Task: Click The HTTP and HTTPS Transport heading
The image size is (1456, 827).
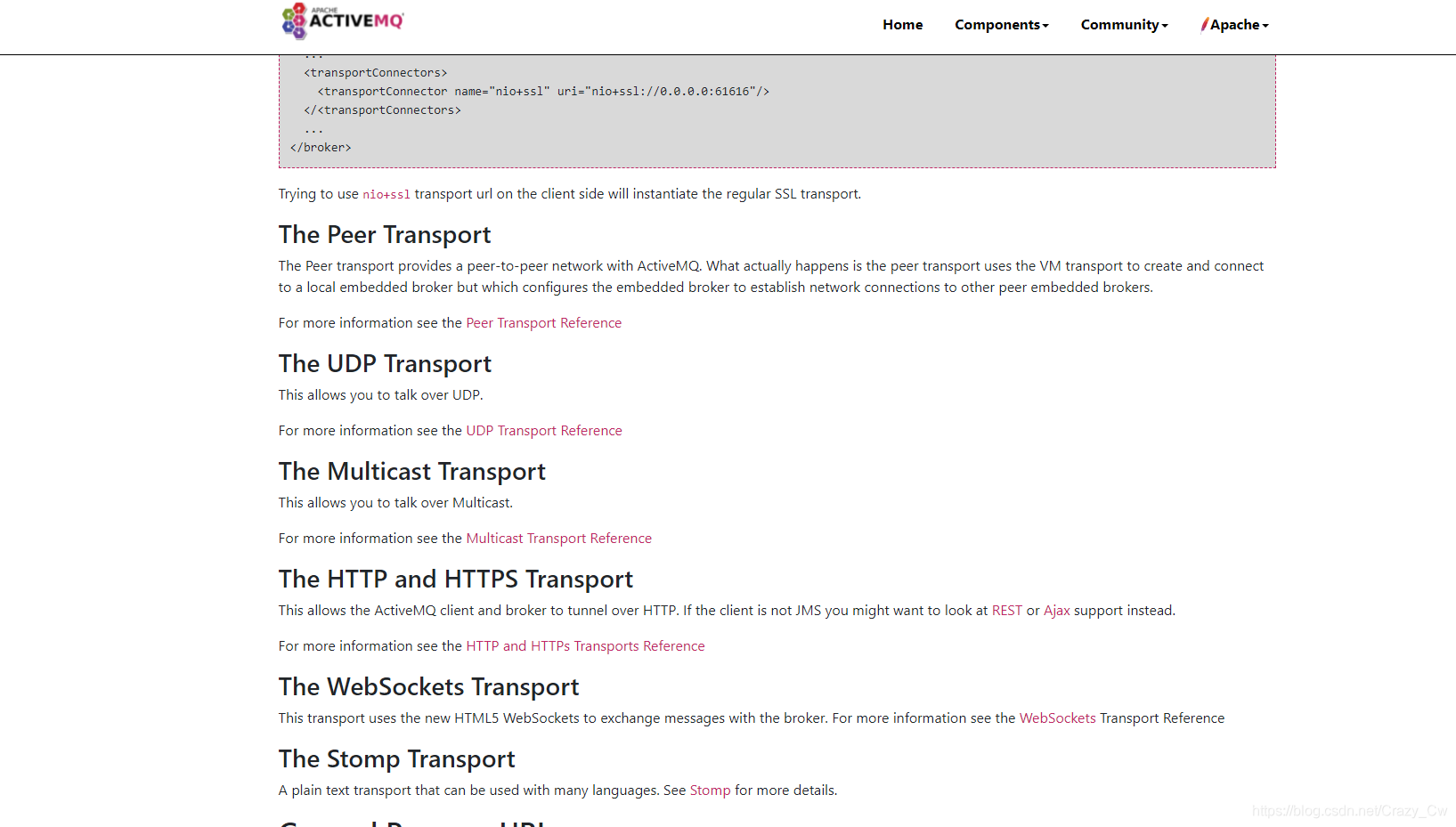Action: (x=456, y=579)
